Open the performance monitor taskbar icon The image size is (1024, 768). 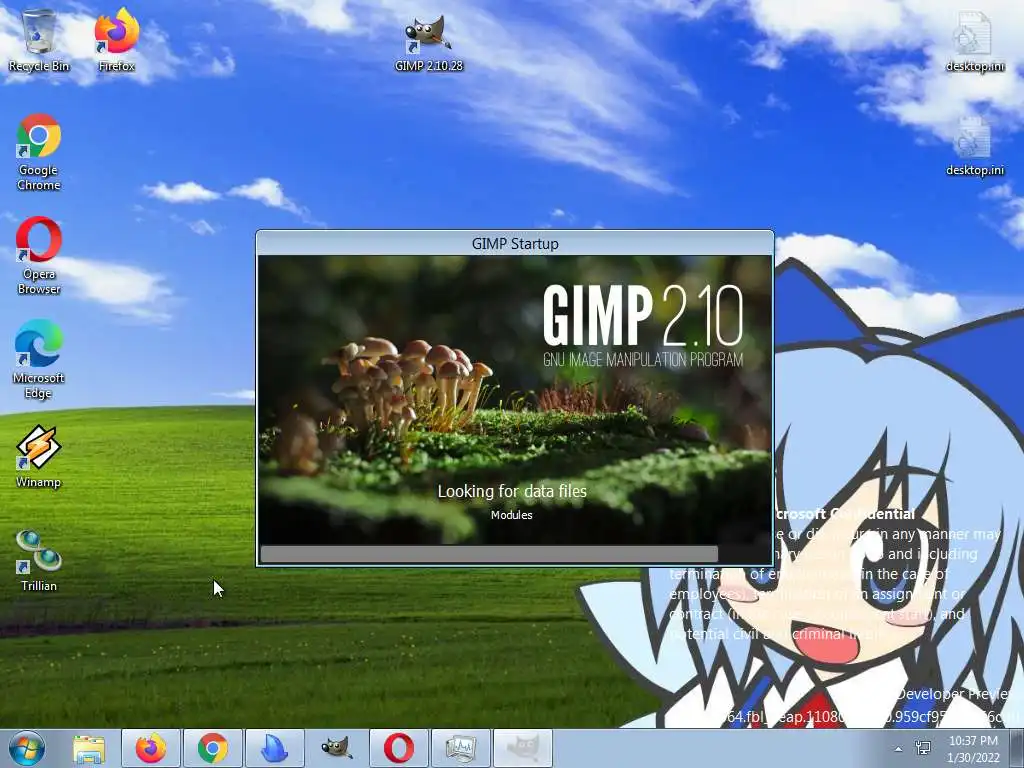point(461,748)
